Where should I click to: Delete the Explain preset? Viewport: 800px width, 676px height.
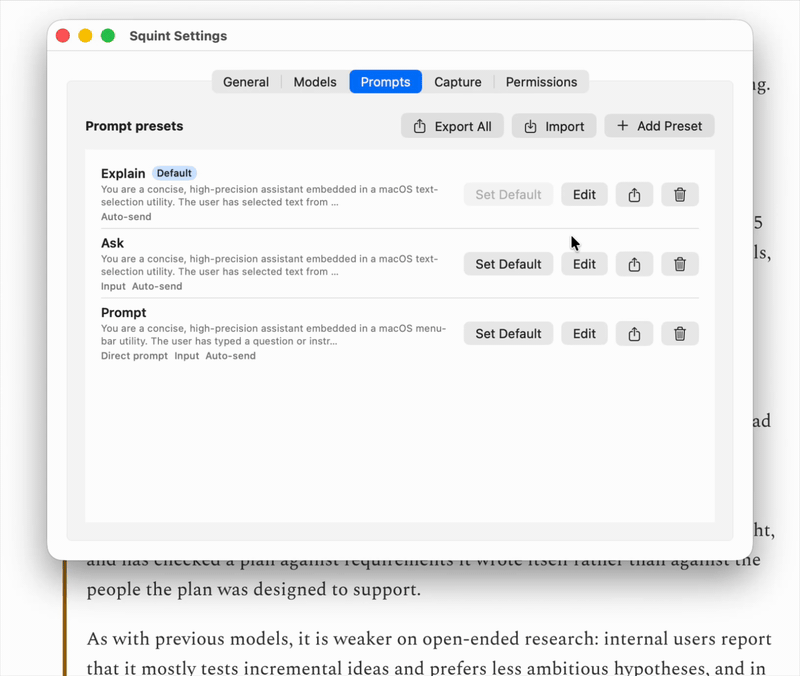[680, 194]
